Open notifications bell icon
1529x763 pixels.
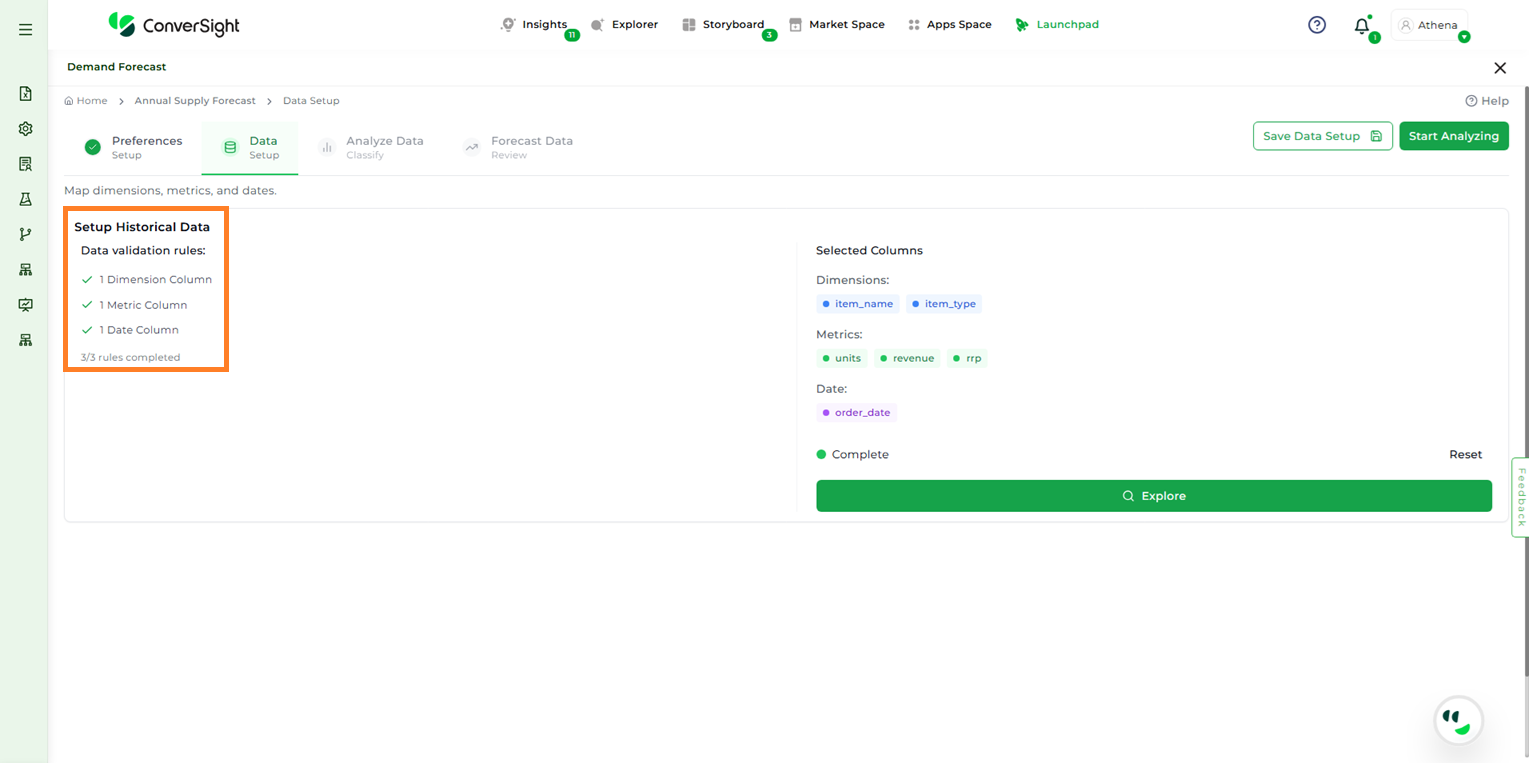tap(1361, 26)
